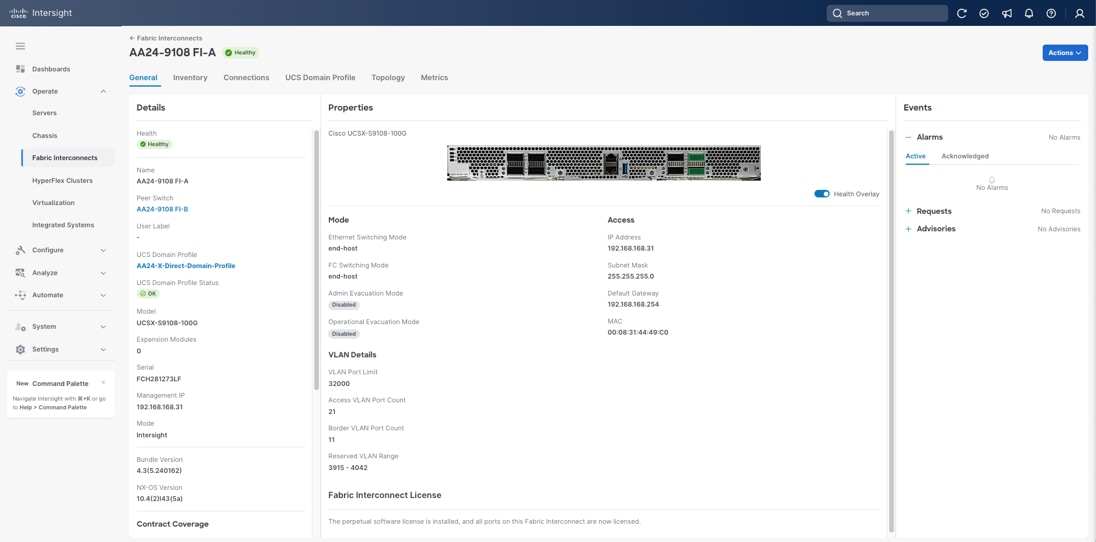The image size is (1096, 542).
Task: Select the Acknowledged alarms tab
Action: pos(965,156)
